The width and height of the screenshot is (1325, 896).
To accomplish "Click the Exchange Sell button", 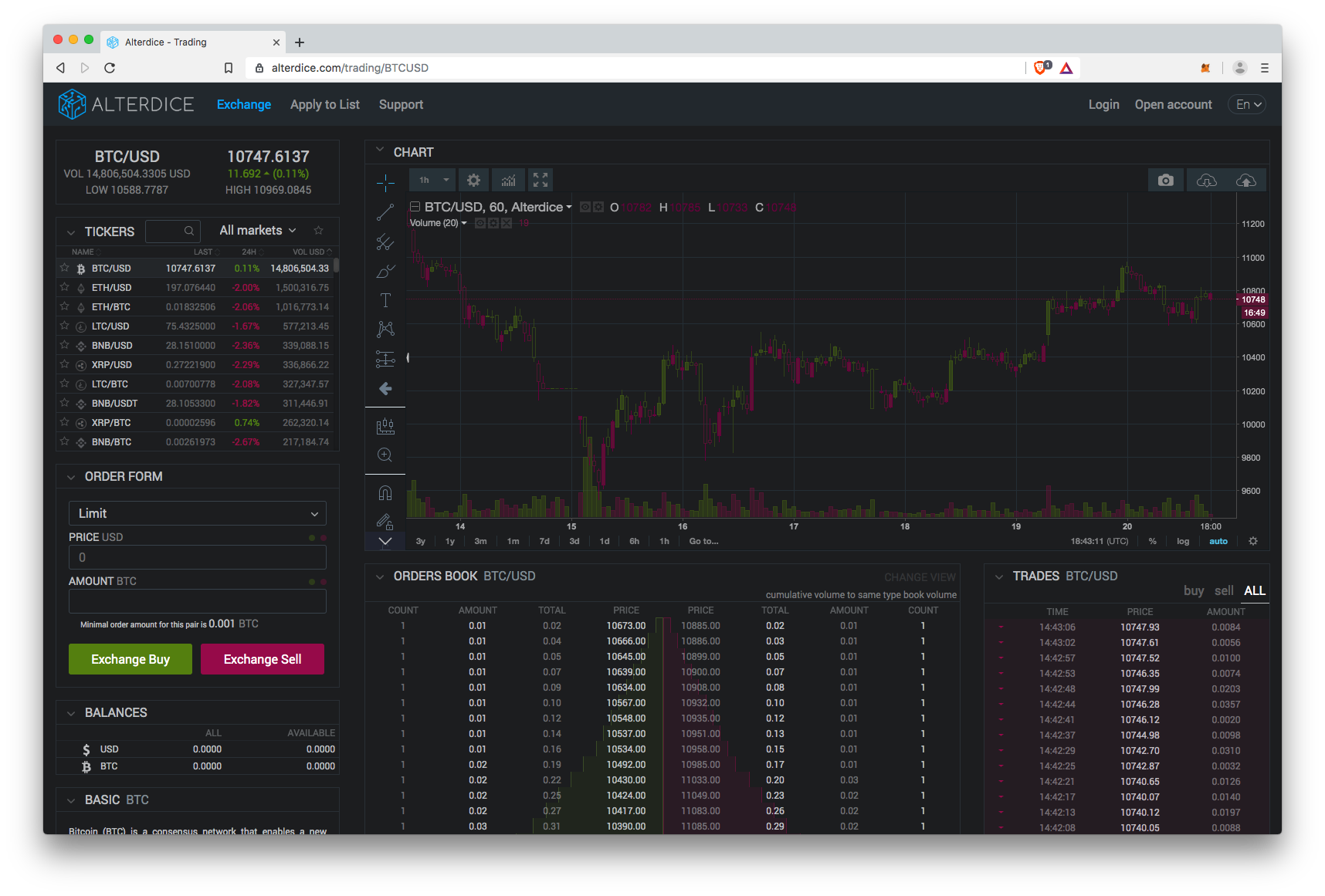I will coord(263,659).
